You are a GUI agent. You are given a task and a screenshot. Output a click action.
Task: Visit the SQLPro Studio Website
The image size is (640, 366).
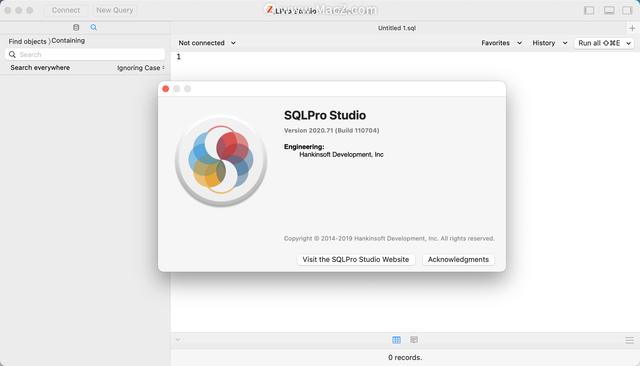point(356,260)
